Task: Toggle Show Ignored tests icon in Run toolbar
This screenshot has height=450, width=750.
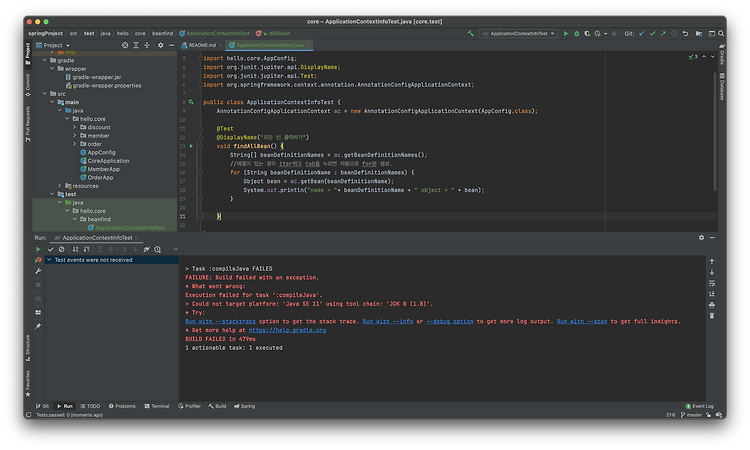Action: (62, 249)
